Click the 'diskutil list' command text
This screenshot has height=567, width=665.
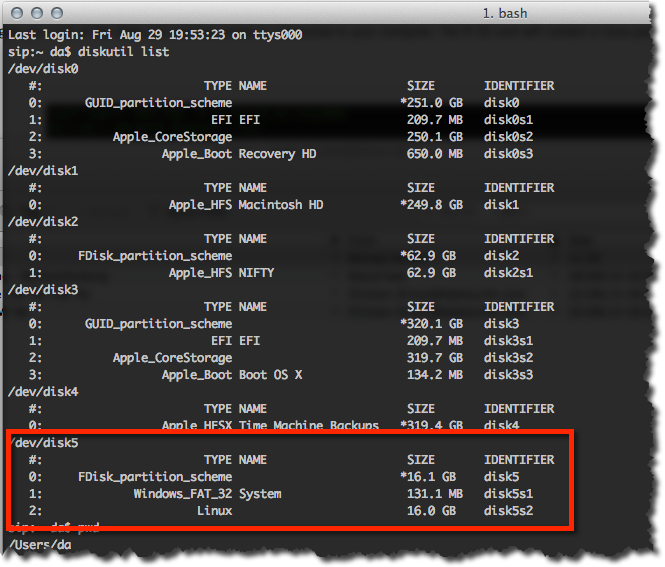123,52
